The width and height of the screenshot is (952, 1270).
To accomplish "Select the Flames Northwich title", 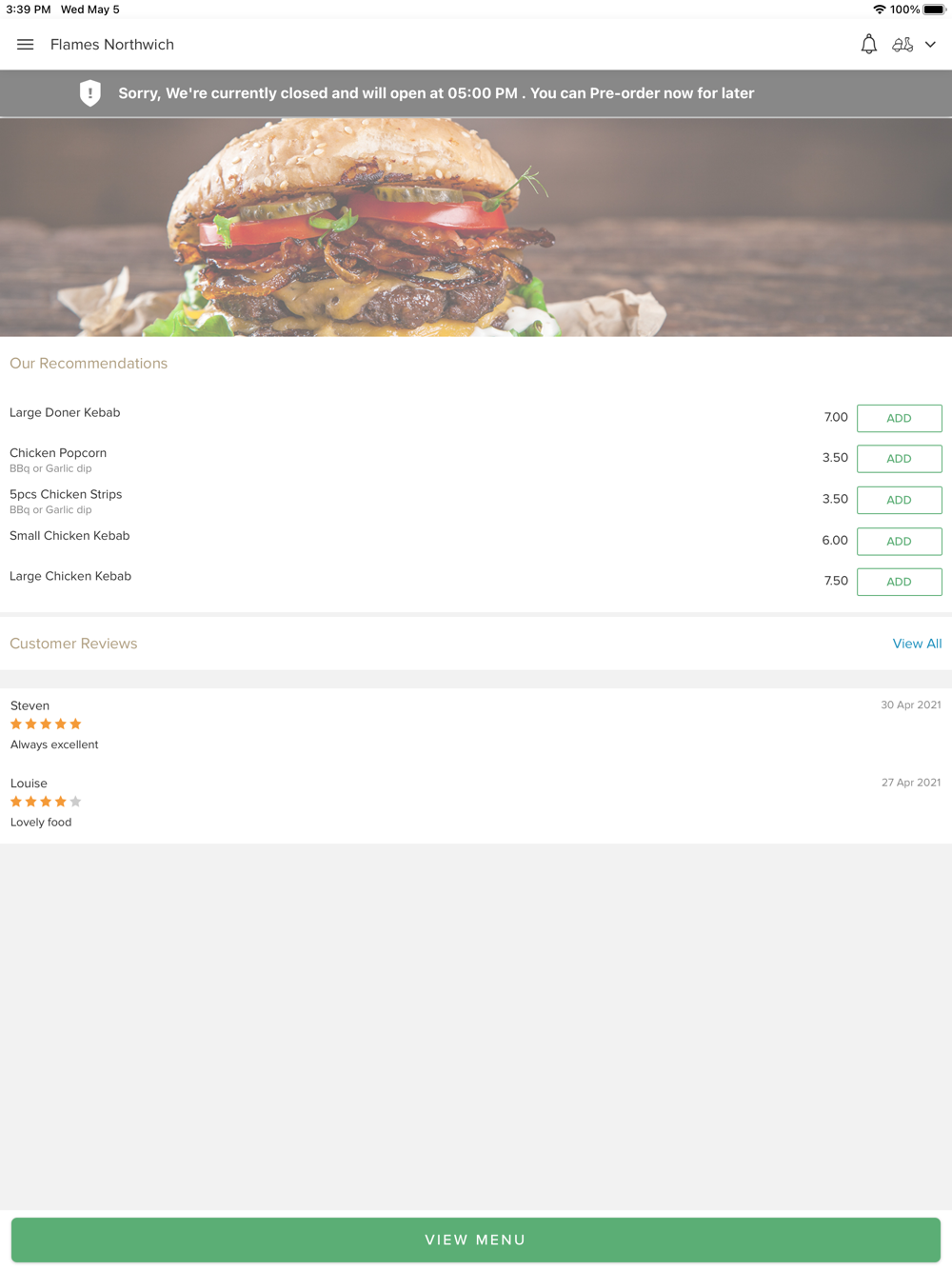I will coord(112,45).
